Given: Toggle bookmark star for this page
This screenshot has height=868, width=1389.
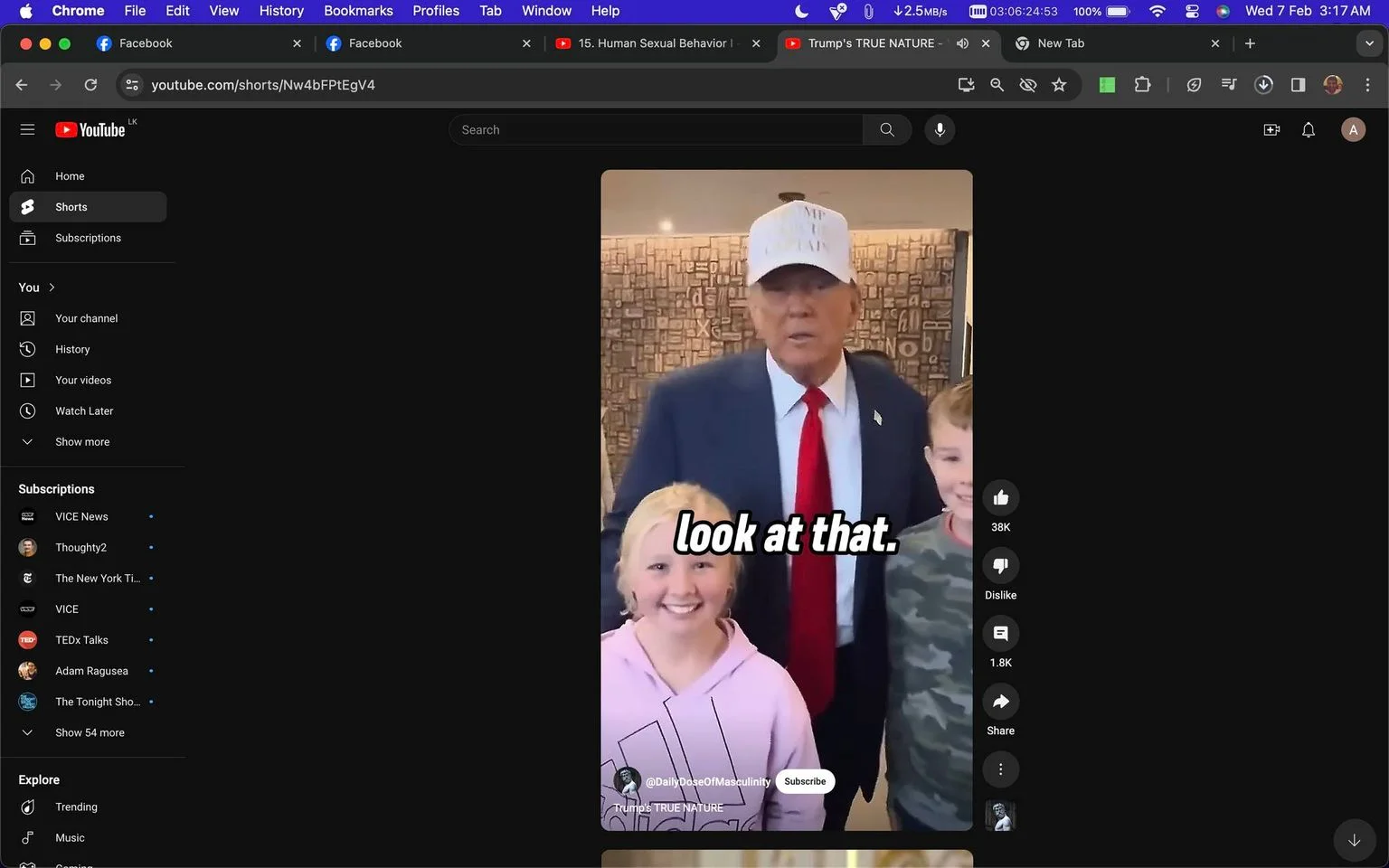Looking at the screenshot, I should [x=1059, y=85].
